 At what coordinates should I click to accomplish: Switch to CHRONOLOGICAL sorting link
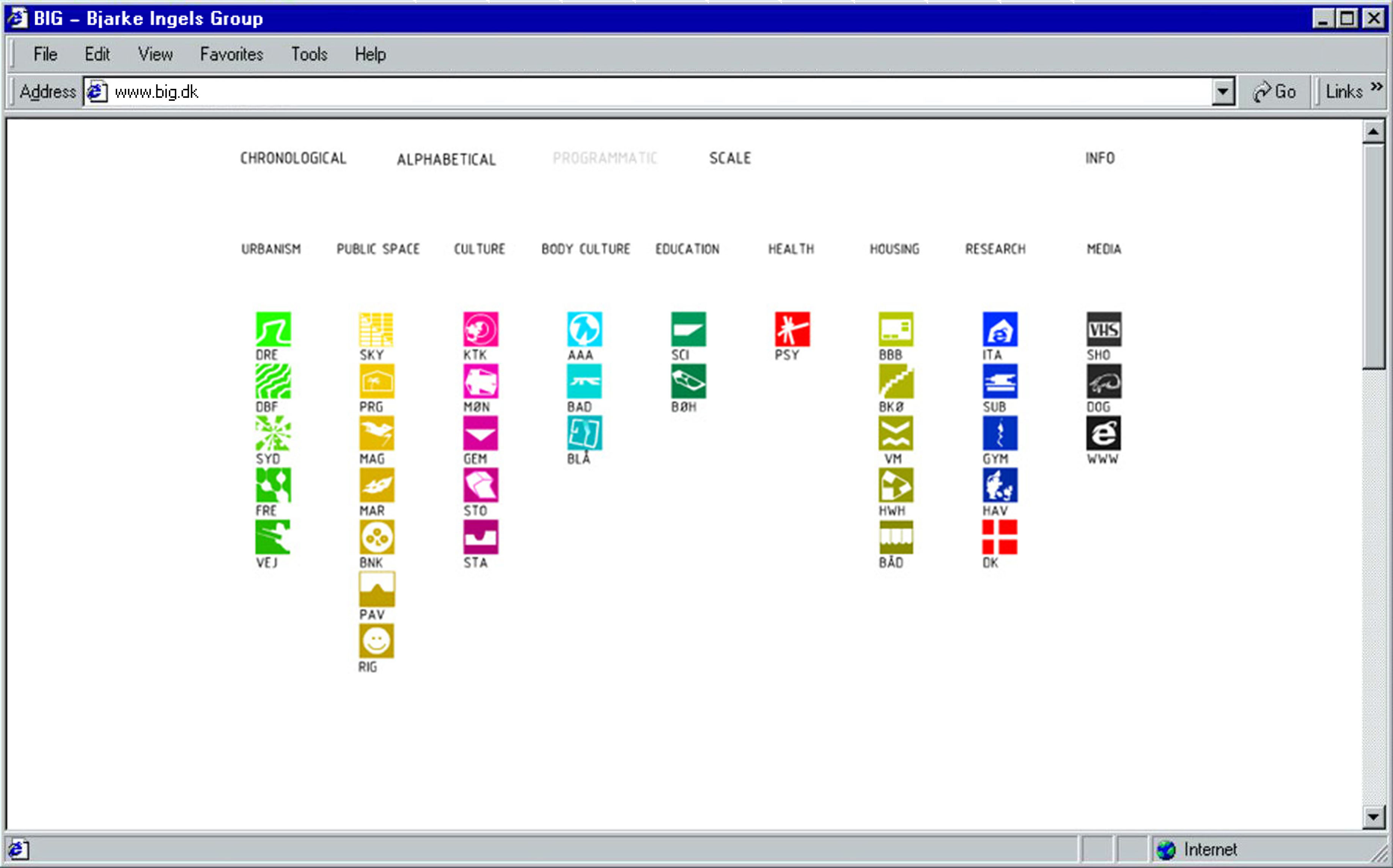tap(293, 159)
